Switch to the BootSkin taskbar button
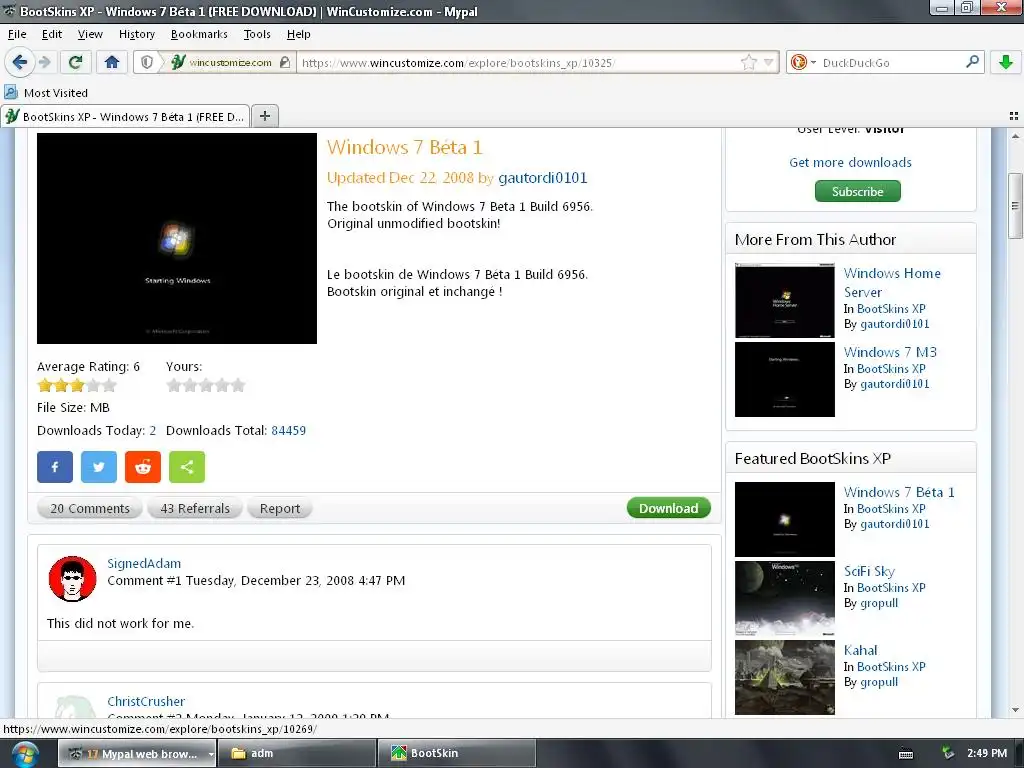Viewport: 1024px width, 768px height. pyautogui.click(x=457, y=753)
